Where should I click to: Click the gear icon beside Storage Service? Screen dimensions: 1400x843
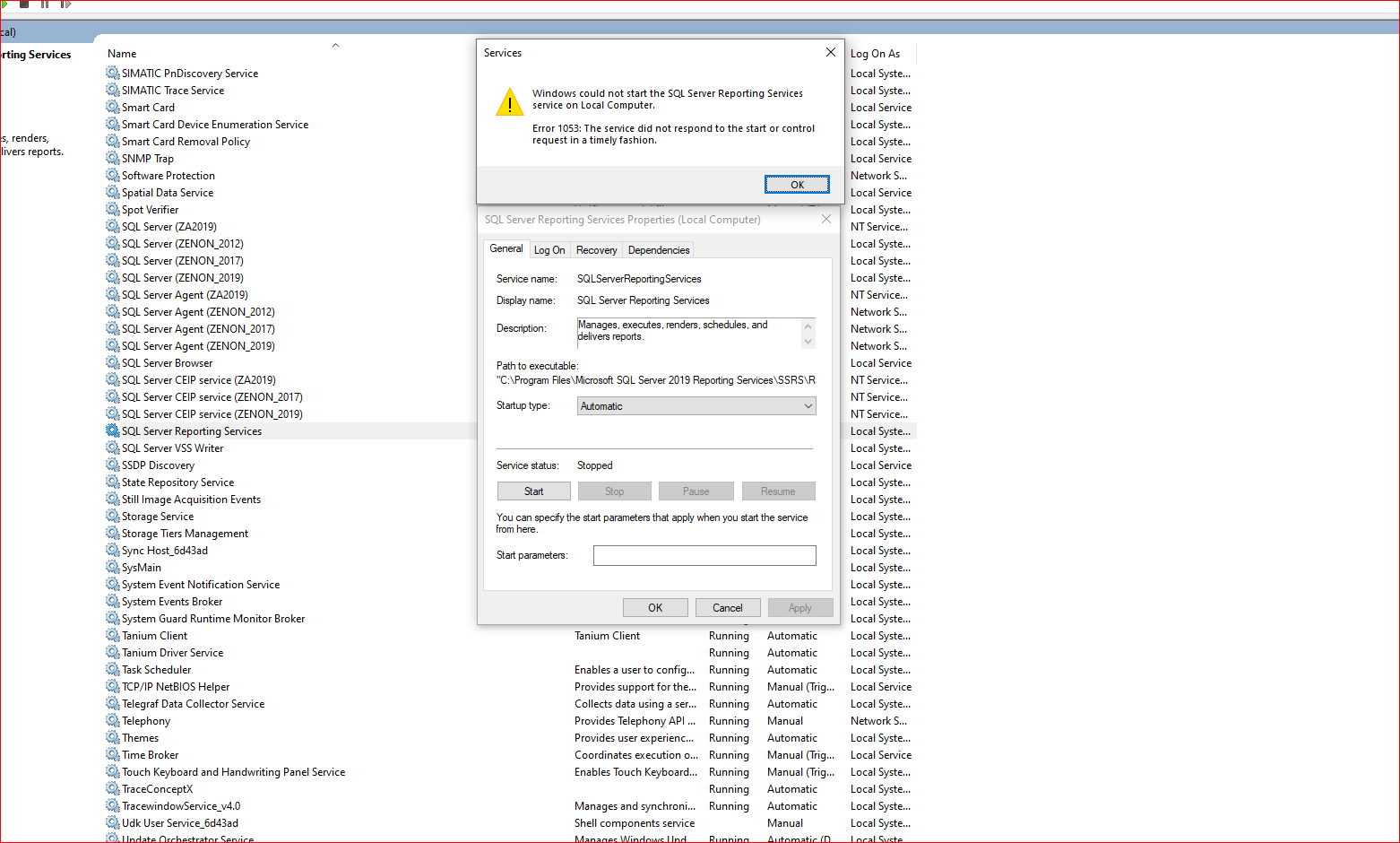click(x=113, y=516)
